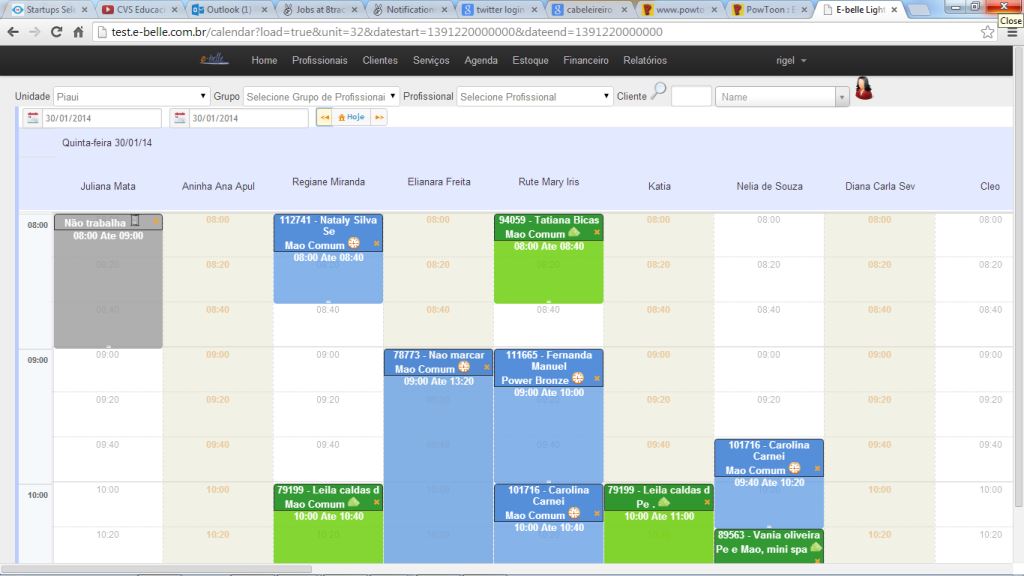Click the Cliente magnifying glass search icon
Image resolution: width=1024 pixels, height=576 pixels.
[658, 92]
